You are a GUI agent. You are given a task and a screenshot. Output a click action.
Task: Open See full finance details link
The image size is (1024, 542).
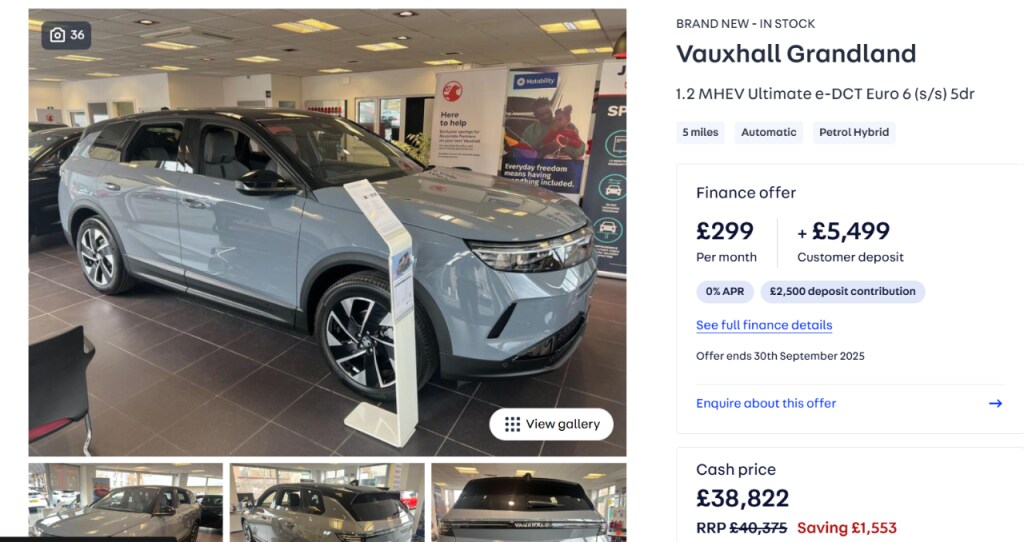coord(764,325)
